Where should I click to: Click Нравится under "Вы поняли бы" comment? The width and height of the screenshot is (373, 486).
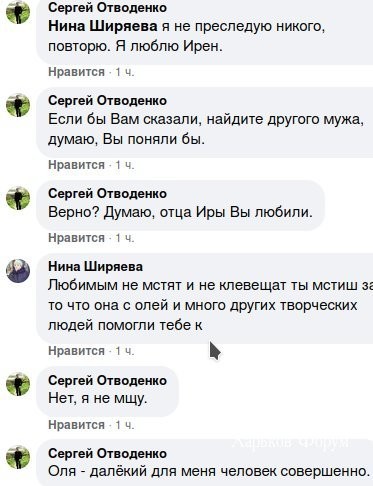pyautogui.click(x=77, y=165)
